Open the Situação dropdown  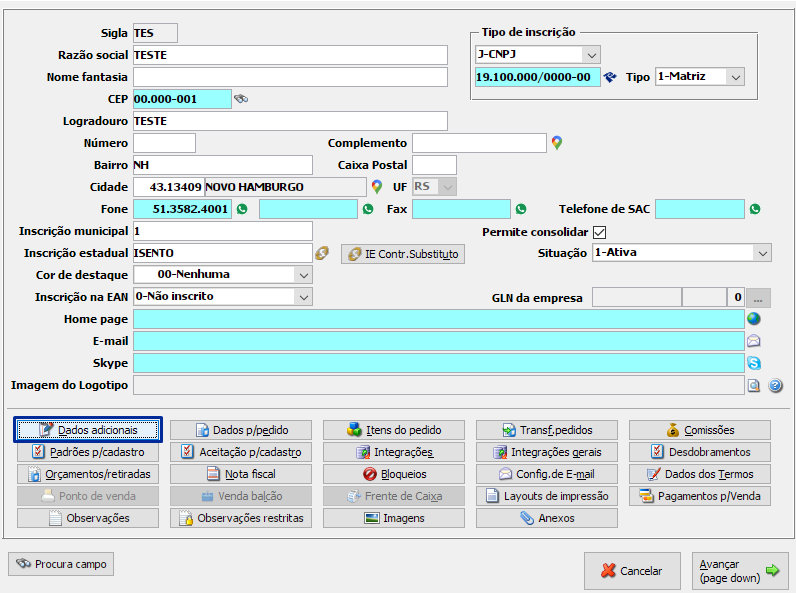click(762, 253)
